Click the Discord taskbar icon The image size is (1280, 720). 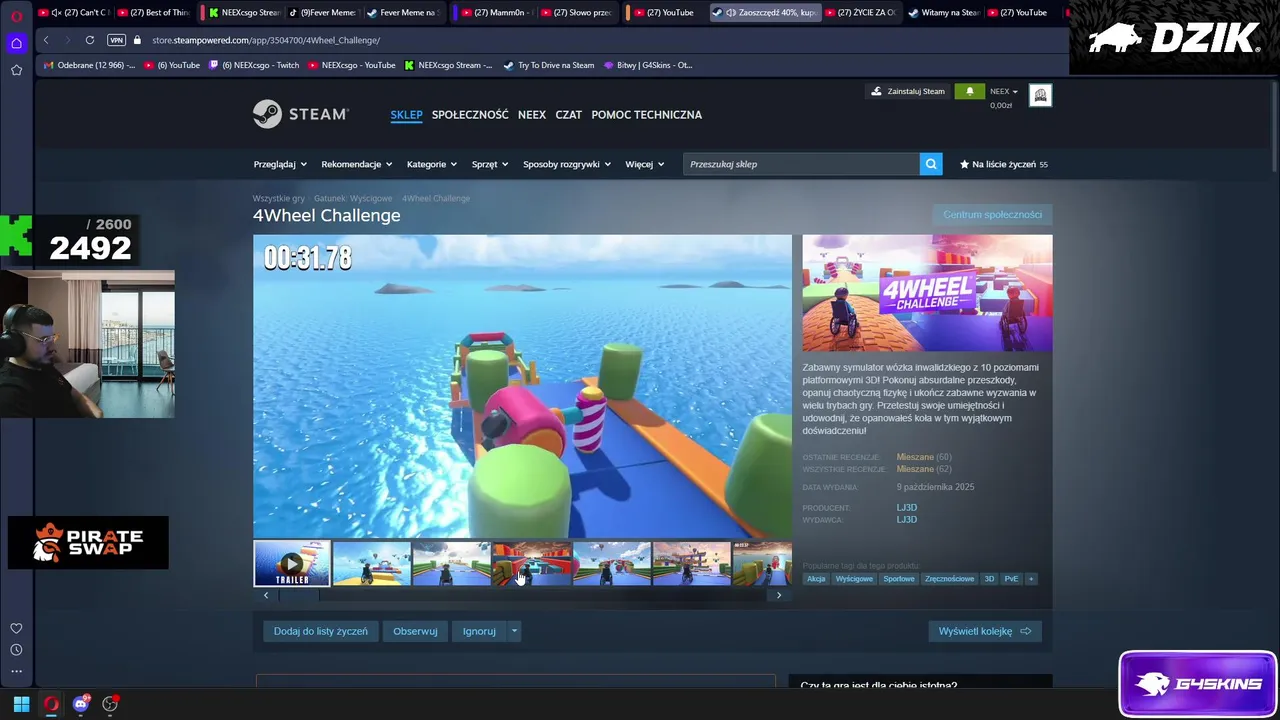tap(81, 704)
